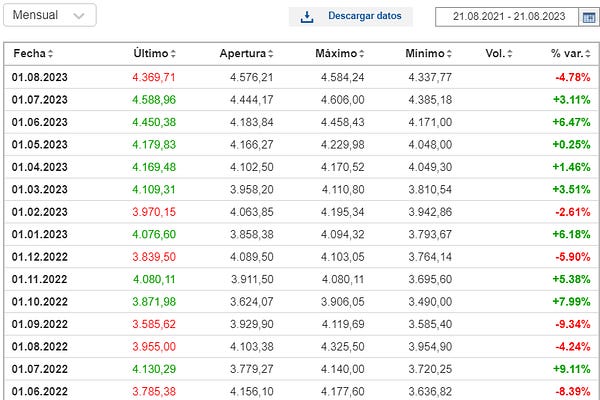Viewport: 600px width, 400px height.
Task: Sort the table by Vol. column
Action: [499, 54]
